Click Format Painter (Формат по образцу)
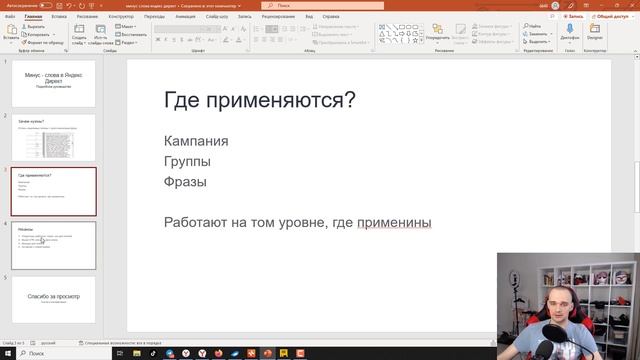The image size is (640, 360). pos(42,42)
